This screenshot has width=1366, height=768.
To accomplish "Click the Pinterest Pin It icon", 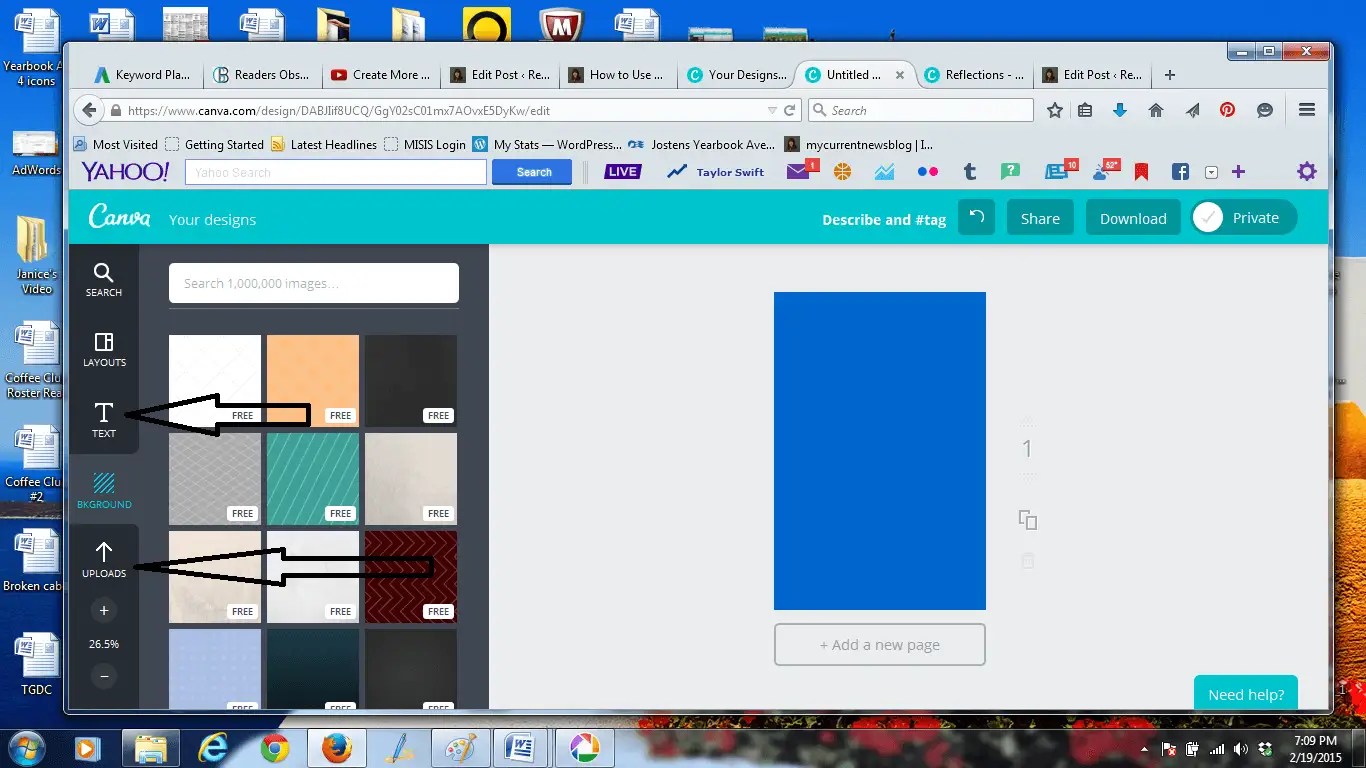I will [1227, 111].
